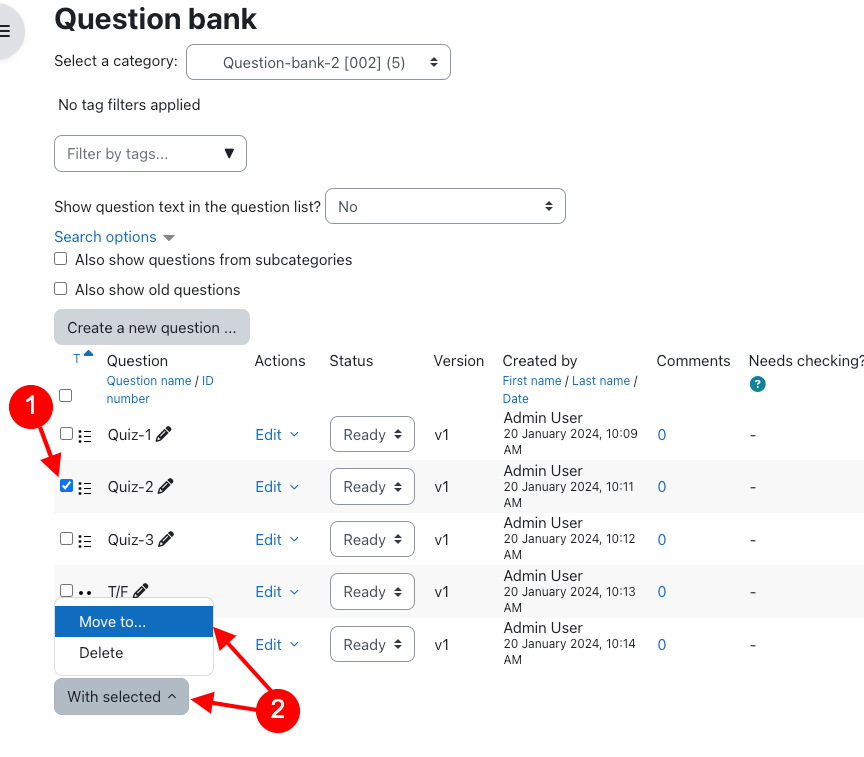This screenshot has height=757, width=864.
Task: Choose Move to... from the menu
Action: click(x=134, y=621)
